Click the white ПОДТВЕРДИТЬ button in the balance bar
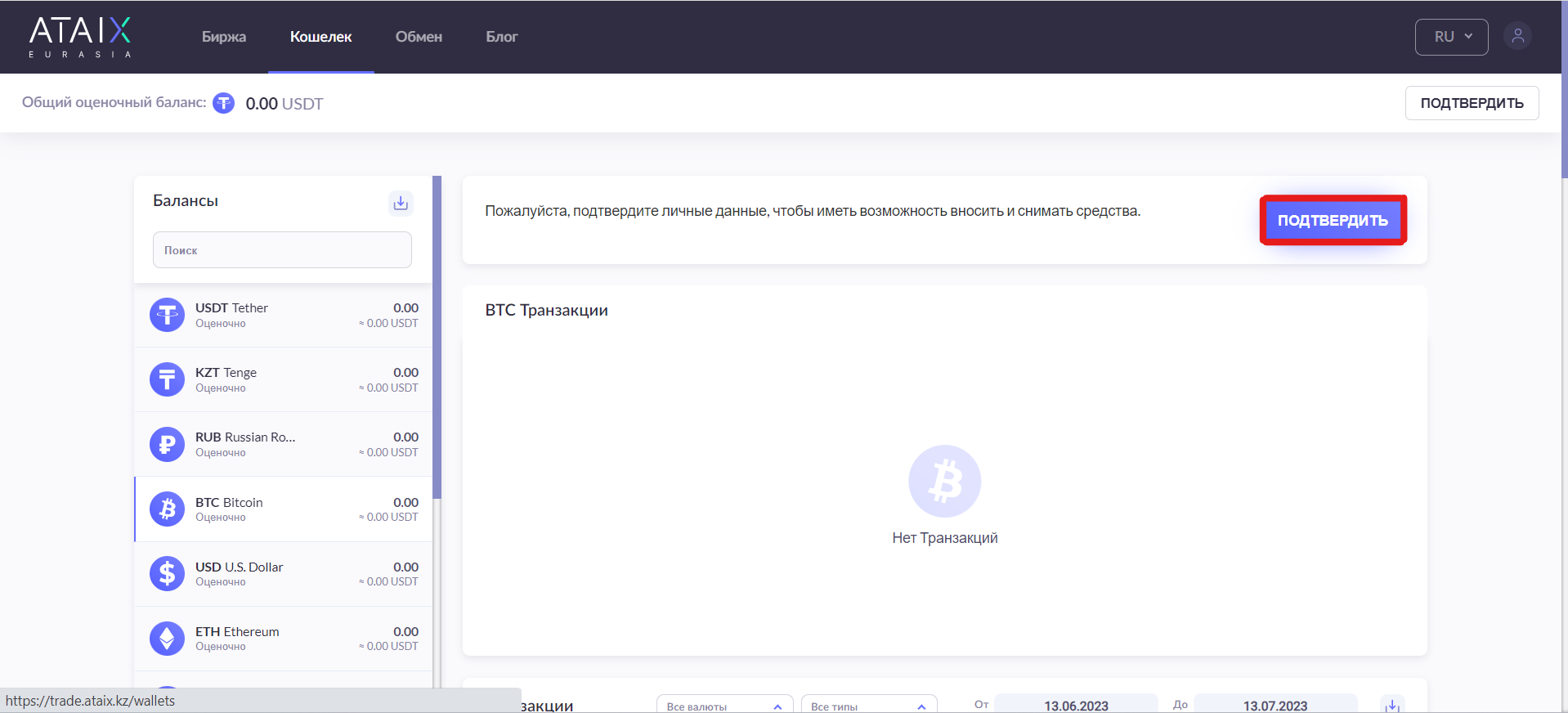The width and height of the screenshot is (1568, 713). pyautogui.click(x=1471, y=103)
